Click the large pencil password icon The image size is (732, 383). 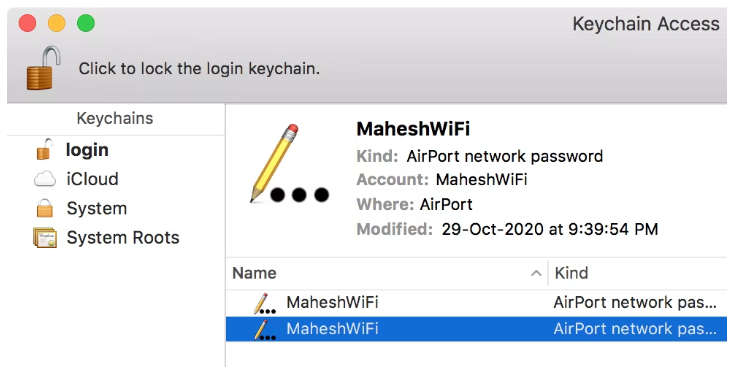click(x=289, y=163)
